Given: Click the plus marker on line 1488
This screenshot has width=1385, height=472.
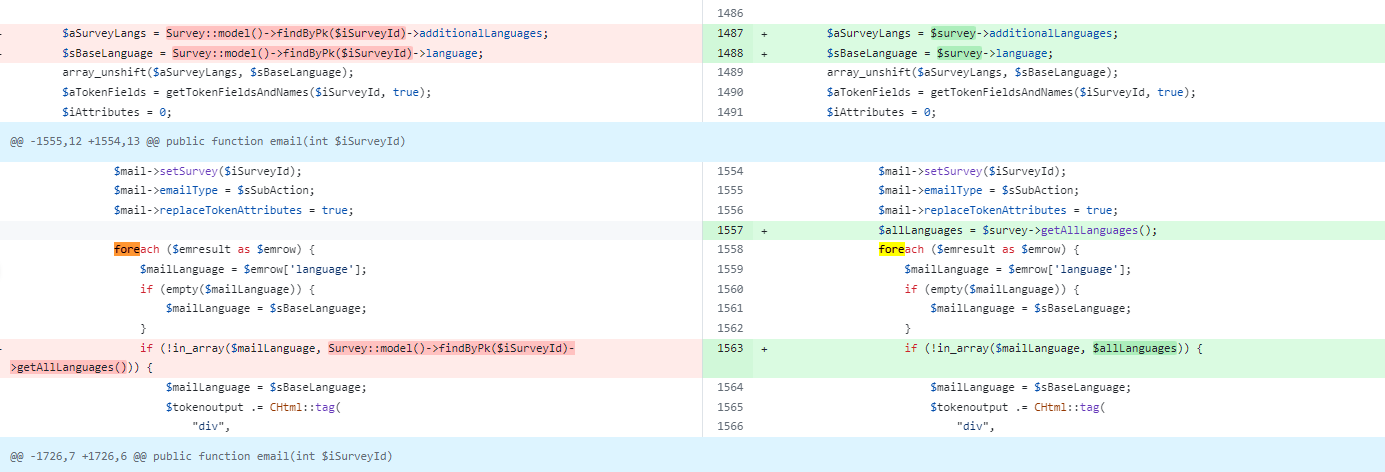Looking at the screenshot, I should [765, 53].
